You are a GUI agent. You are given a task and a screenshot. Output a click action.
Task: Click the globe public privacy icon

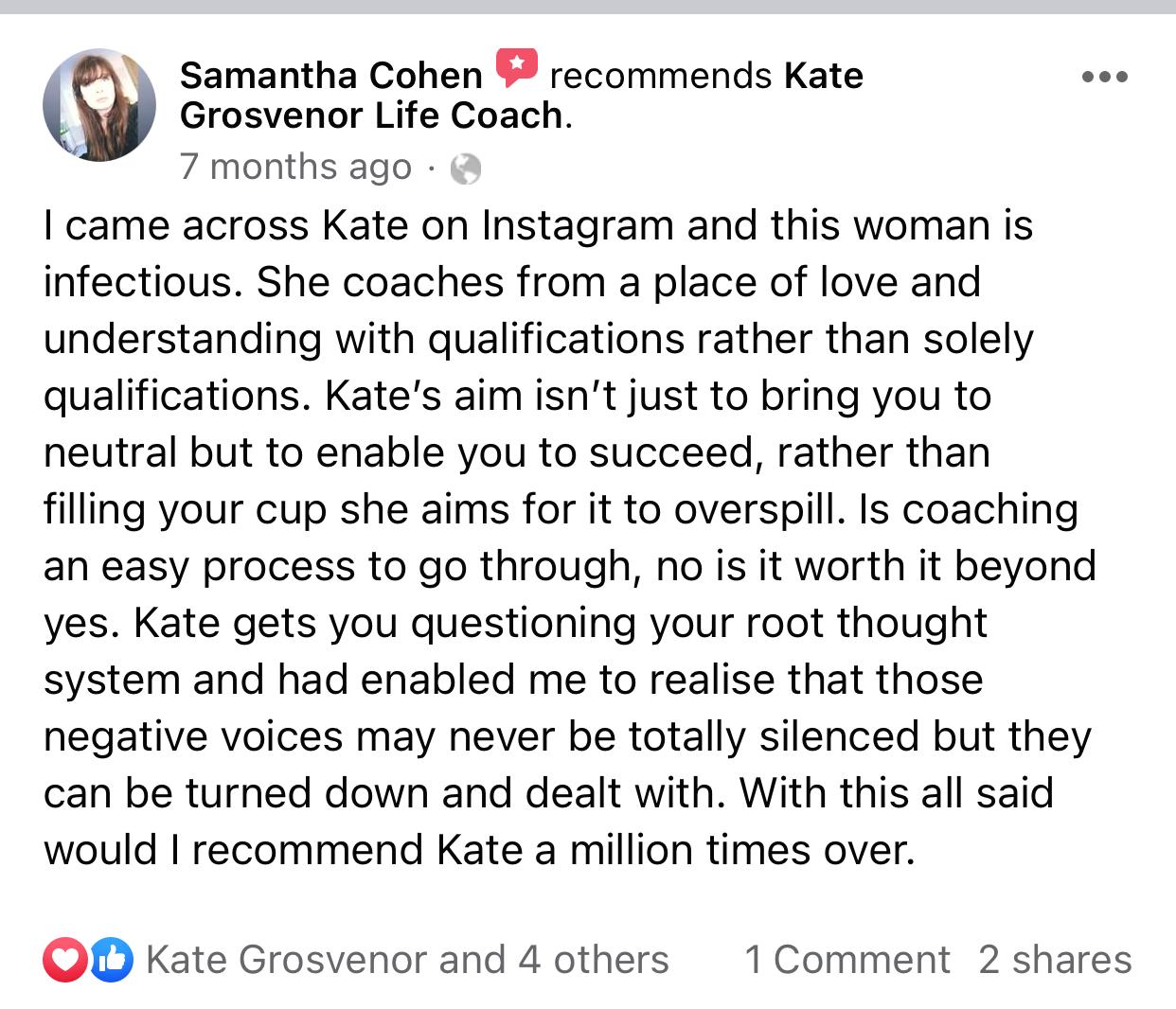(465, 169)
